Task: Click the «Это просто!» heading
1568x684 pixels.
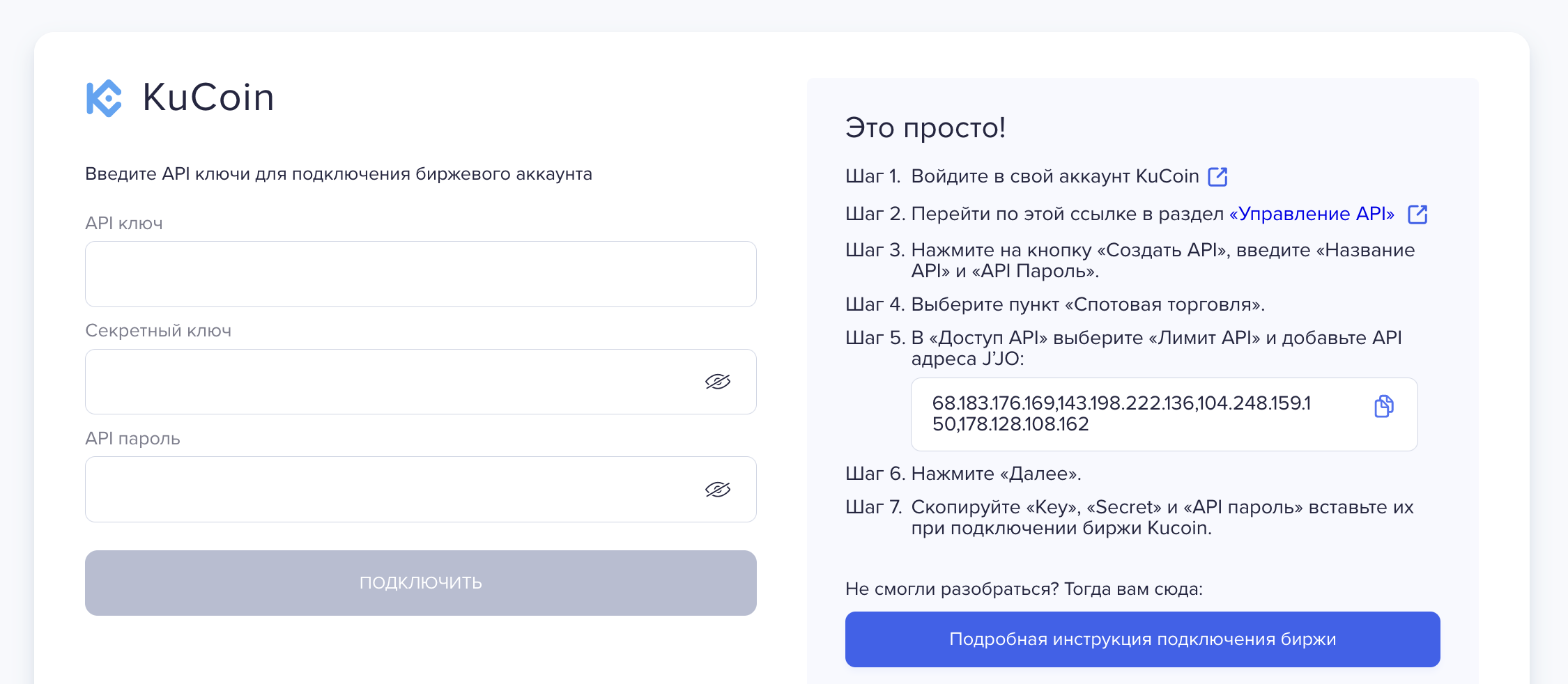Action: pos(925,127)
